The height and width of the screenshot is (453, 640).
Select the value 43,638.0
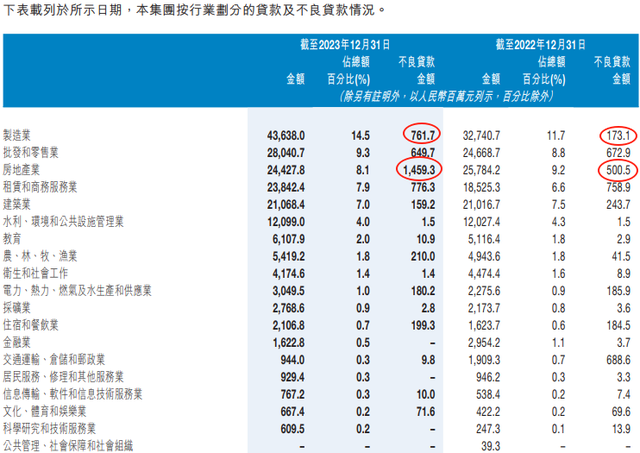point(286,135)
